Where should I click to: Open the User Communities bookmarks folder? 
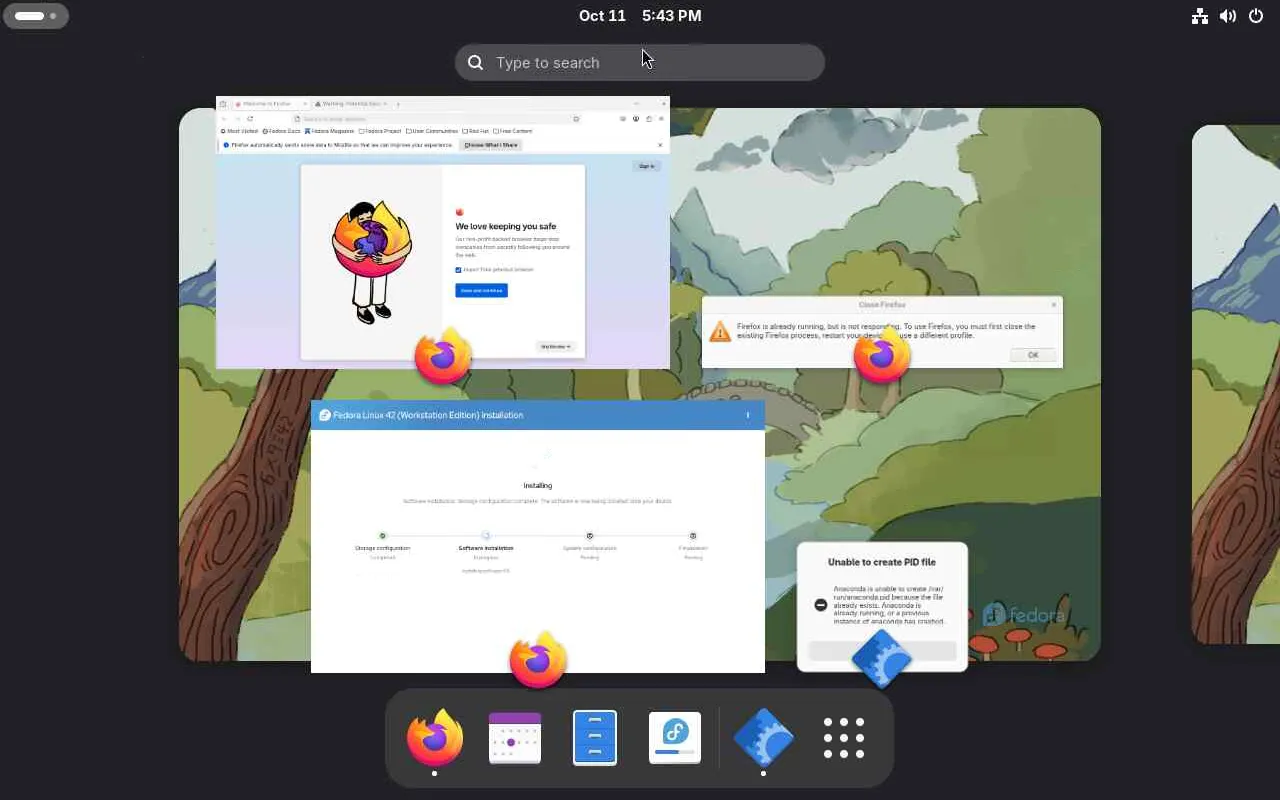432,131
